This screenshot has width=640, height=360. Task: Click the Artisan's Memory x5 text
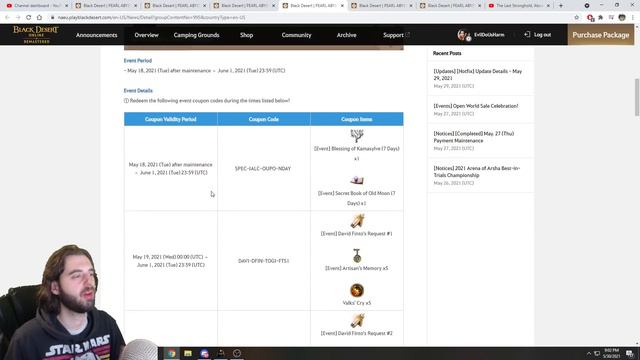click(x=357, y=268)
